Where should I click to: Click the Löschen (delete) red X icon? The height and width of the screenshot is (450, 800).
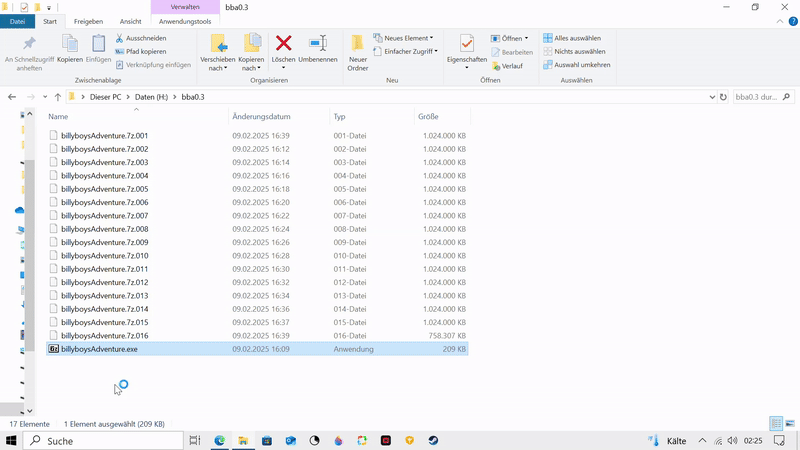pos(284,43)
